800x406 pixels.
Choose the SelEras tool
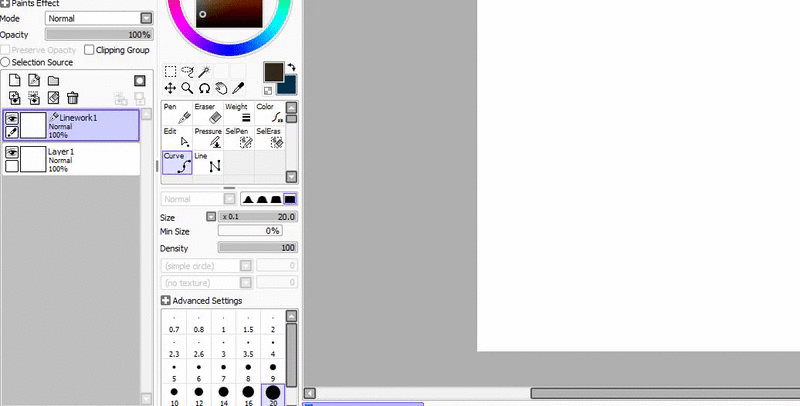click(270, 138)
